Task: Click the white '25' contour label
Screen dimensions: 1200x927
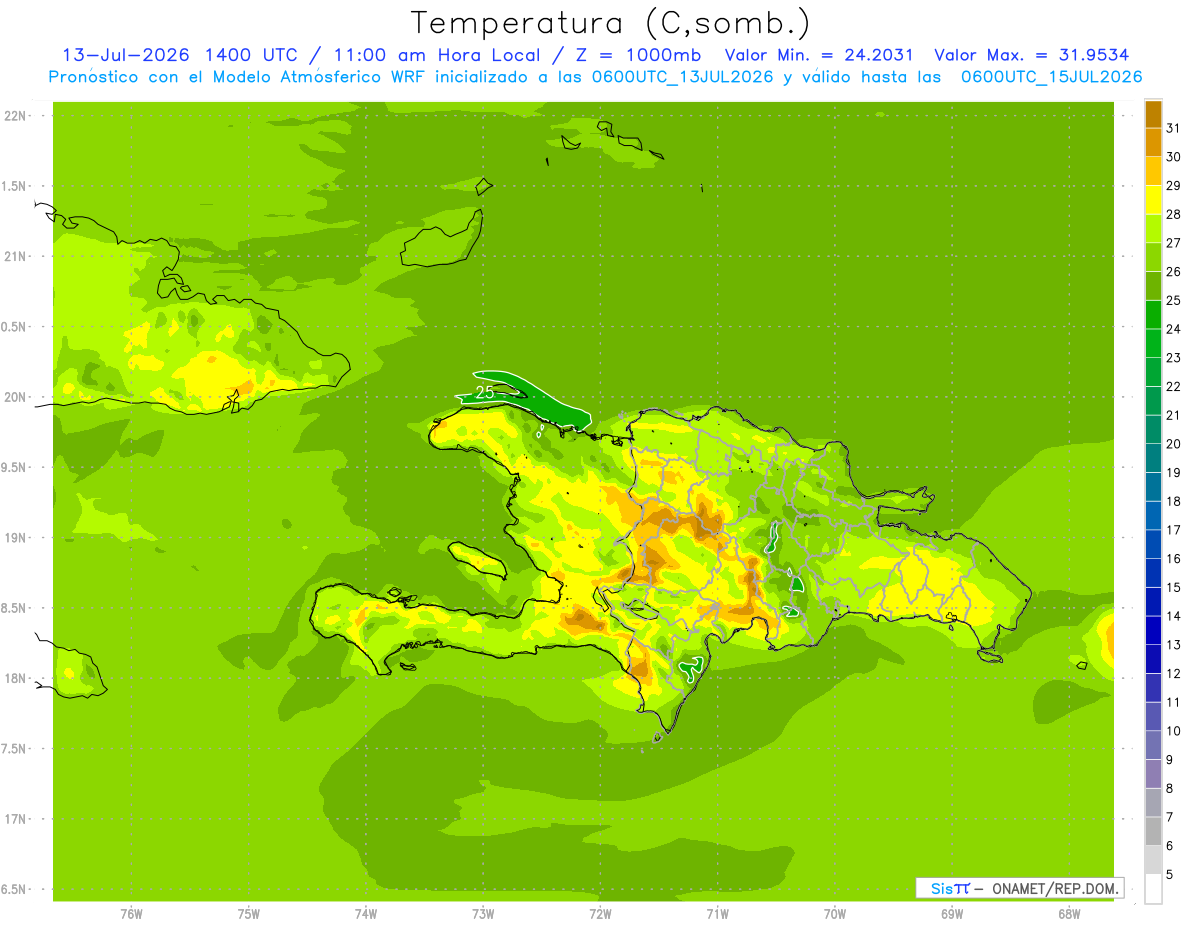Action: tap(484, 392)
